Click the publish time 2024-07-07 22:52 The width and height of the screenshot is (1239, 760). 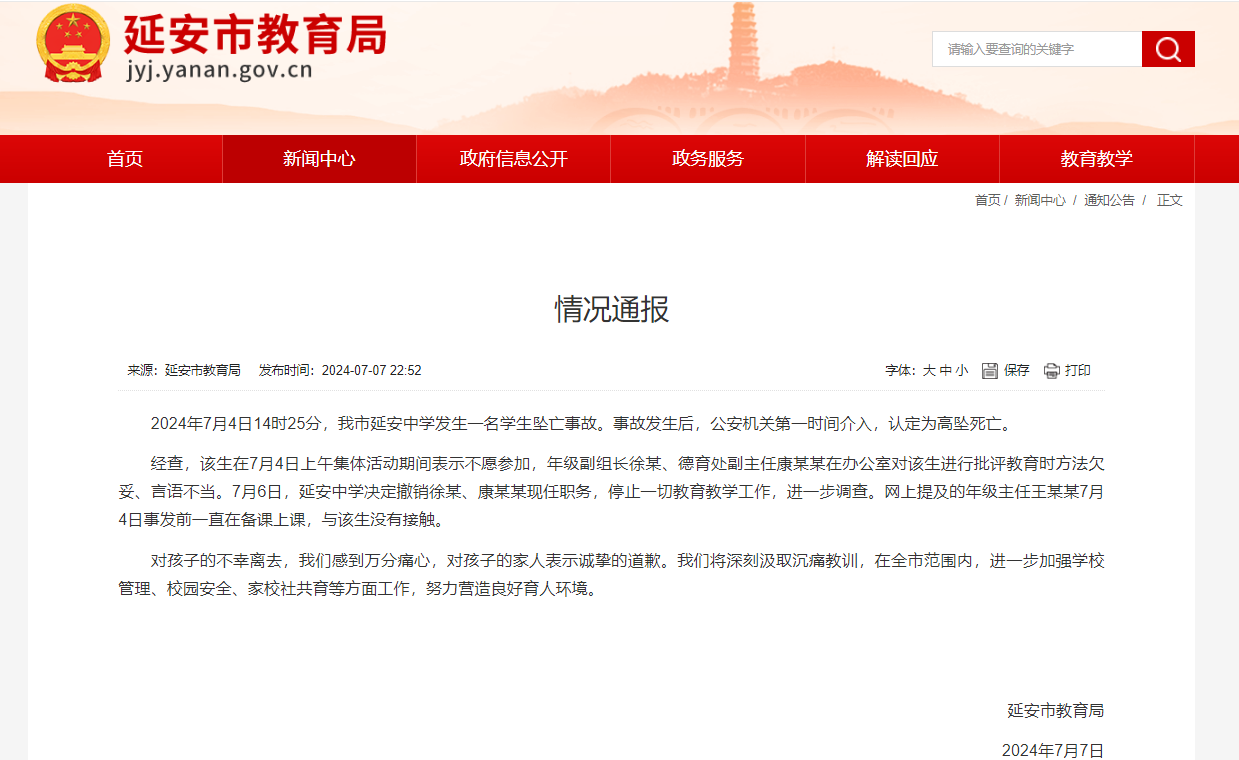coord(371,370)
